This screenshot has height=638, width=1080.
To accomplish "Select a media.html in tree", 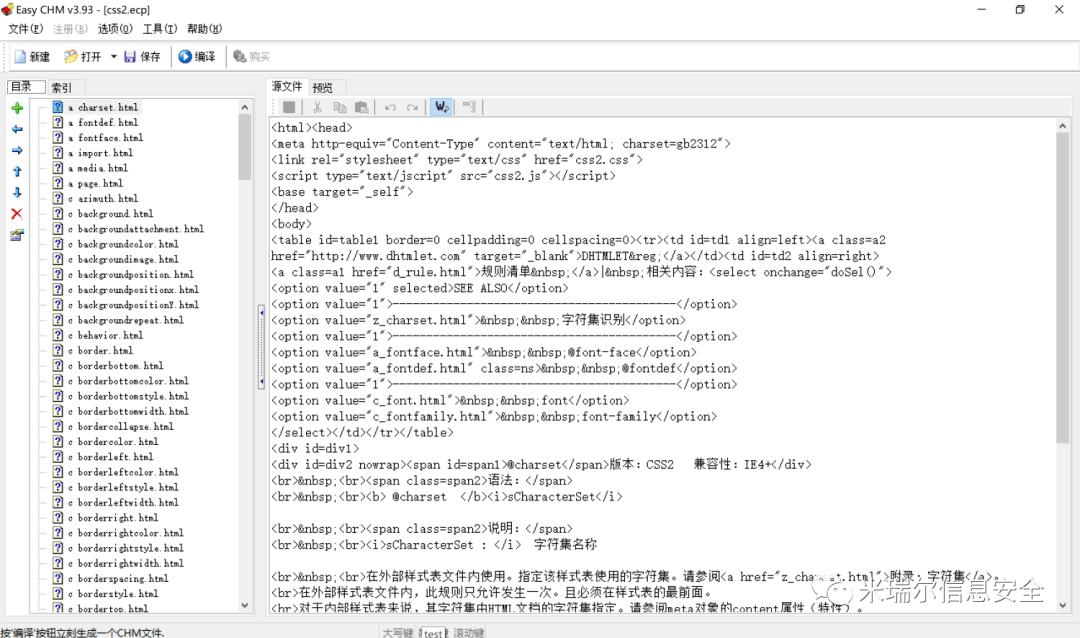I will click(x=98, y=168).
